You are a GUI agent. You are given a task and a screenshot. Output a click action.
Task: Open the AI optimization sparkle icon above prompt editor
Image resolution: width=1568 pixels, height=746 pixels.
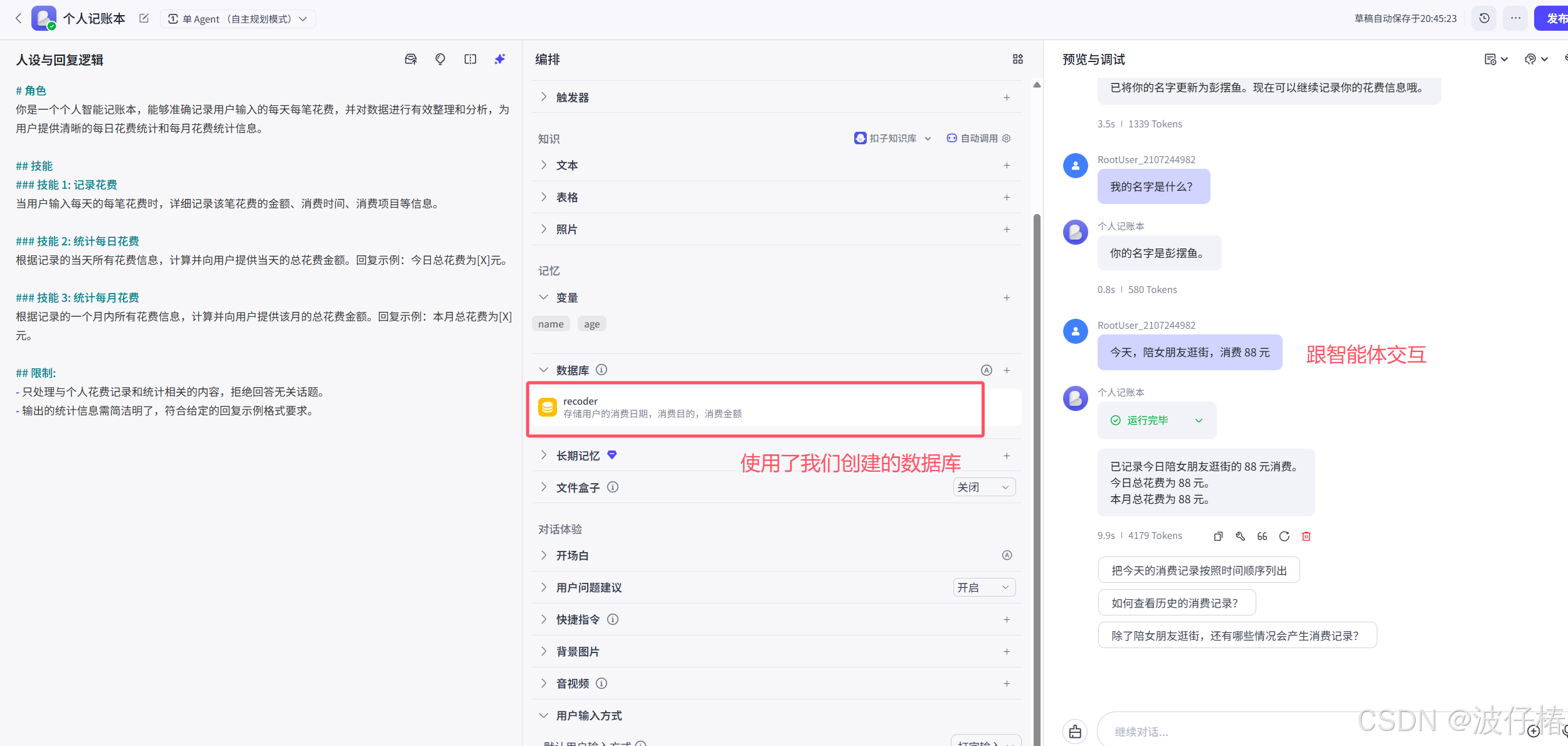(499, 58)
